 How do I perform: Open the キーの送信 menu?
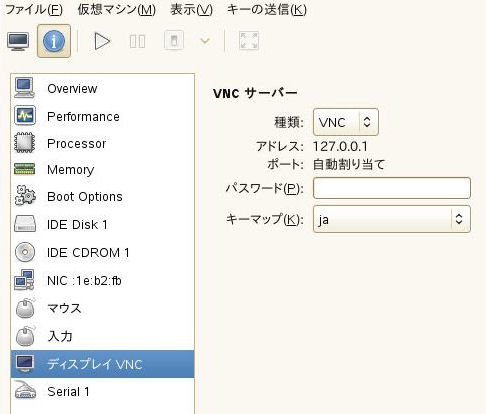pyautogui.click(x=267, y=9)
